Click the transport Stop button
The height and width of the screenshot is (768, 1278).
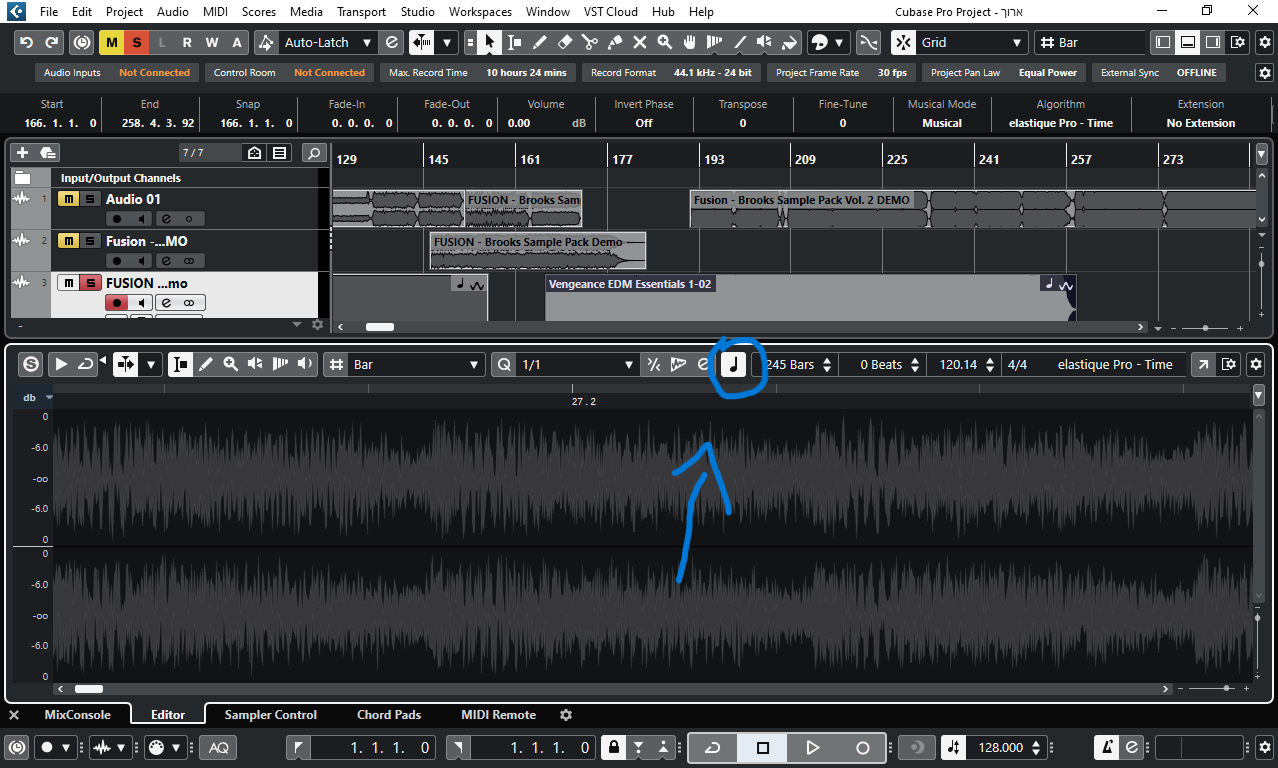tap(763, 747)
